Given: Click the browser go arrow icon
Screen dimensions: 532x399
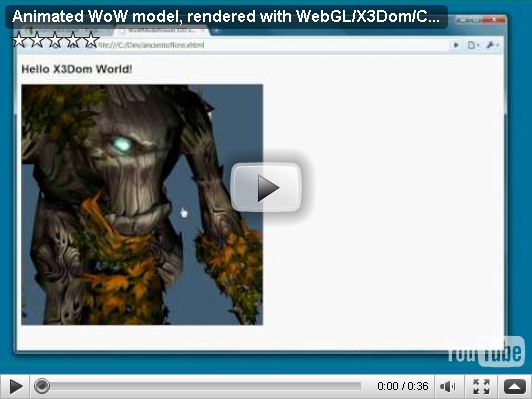Looking at the screenshot, I should click(456, 45).
